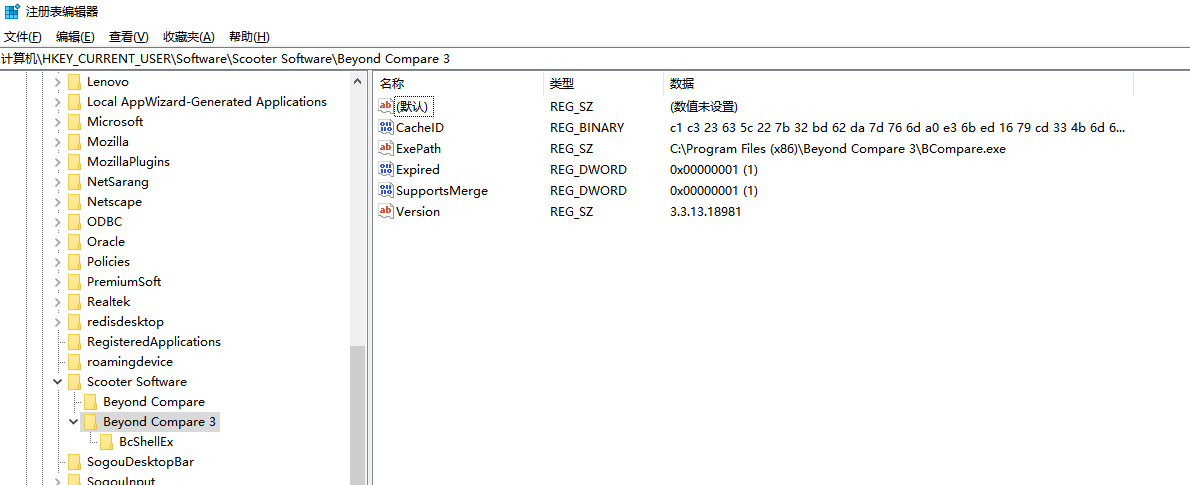Image resolution: width=1190 pixels, height=485 pixels.
Task: Click the registry path address bar
Action: click(595, 58)
